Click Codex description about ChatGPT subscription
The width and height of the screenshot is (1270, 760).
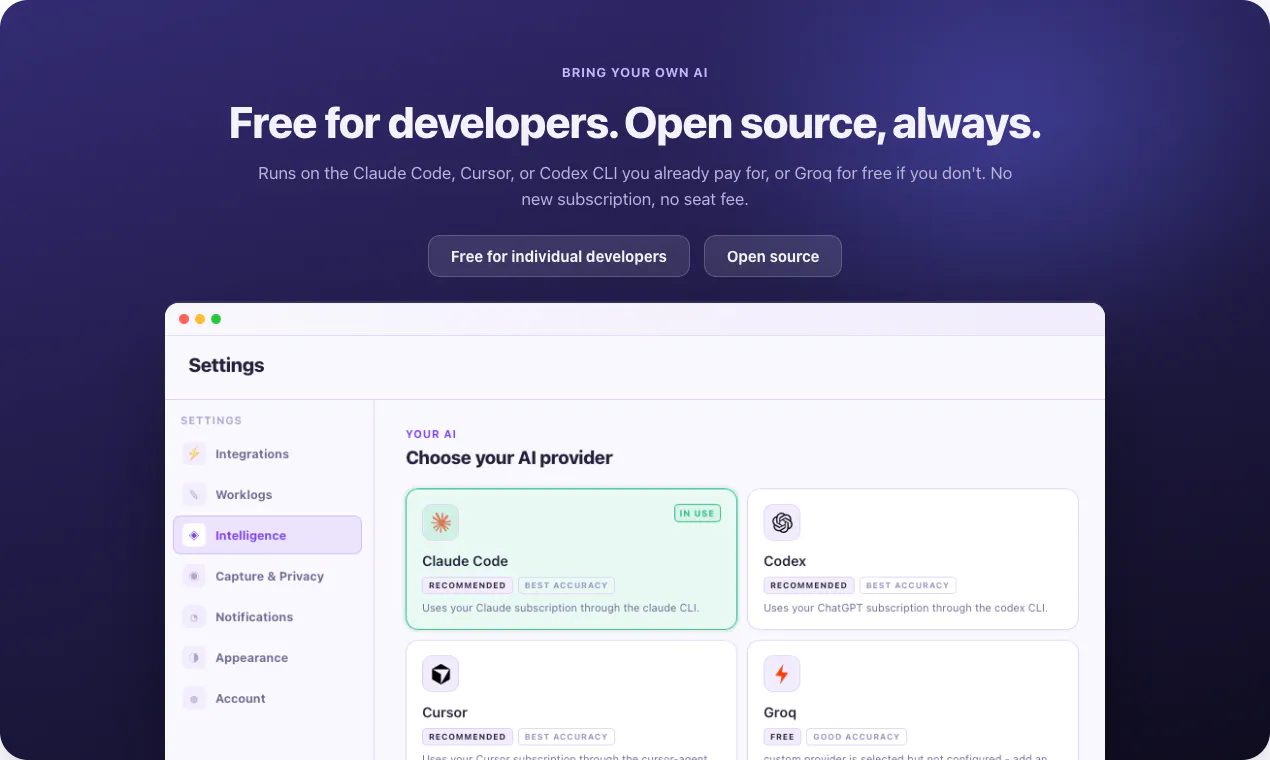(x=905, y=608)
